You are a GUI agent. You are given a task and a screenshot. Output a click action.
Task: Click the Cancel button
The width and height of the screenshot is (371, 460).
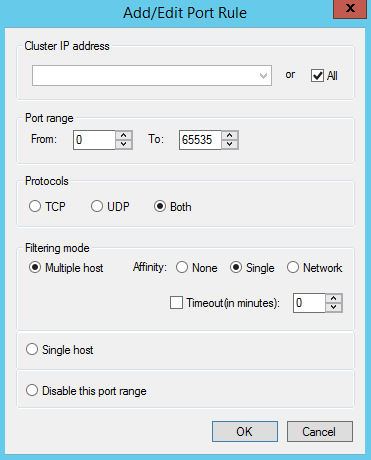[320, 432]
